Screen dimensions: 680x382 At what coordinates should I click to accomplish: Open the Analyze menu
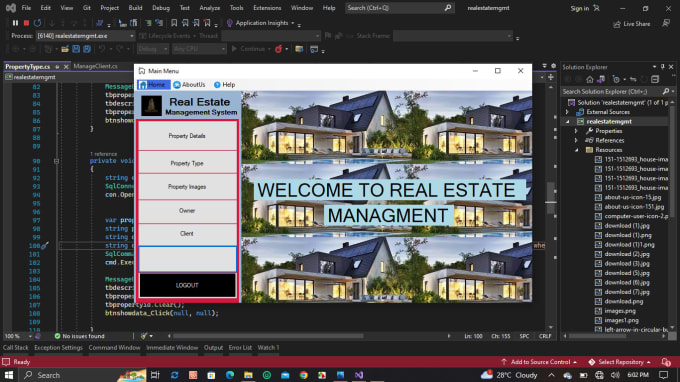pyautogui.click(x=209, y=8)
